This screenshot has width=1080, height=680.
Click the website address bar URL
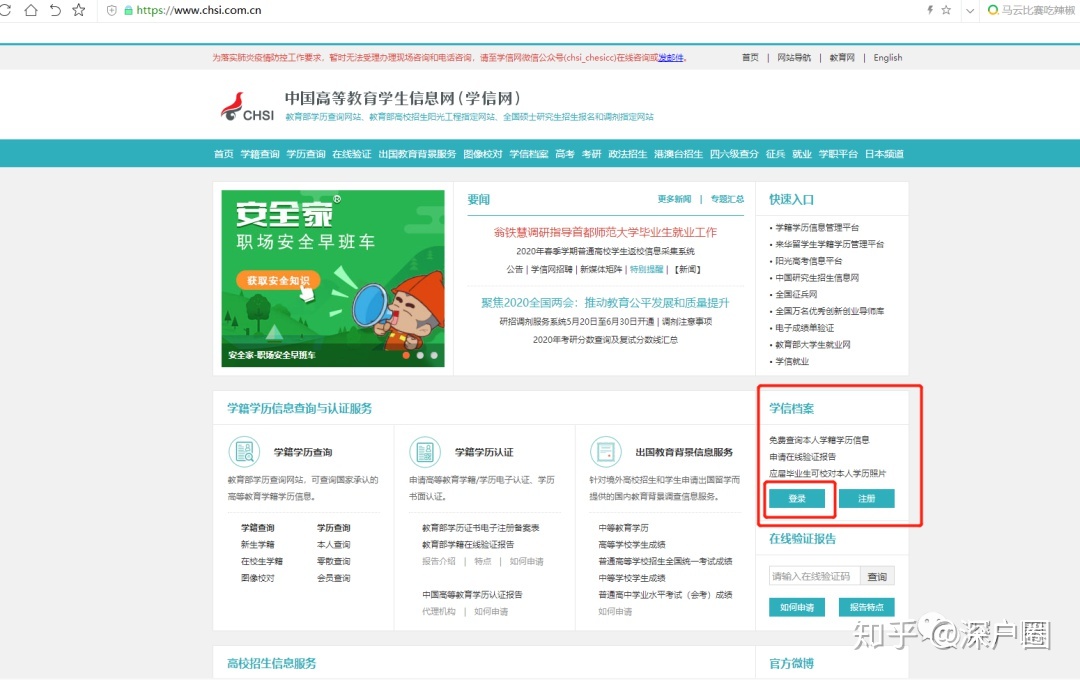[198, 10]
